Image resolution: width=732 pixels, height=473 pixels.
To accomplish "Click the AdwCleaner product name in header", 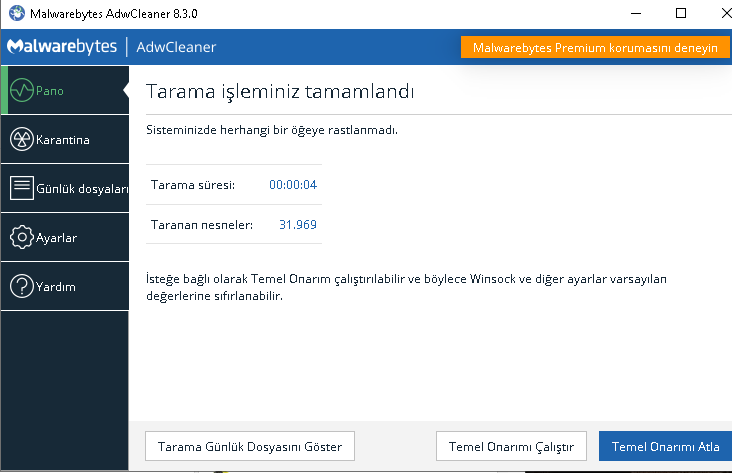I will tap(176, 47).
